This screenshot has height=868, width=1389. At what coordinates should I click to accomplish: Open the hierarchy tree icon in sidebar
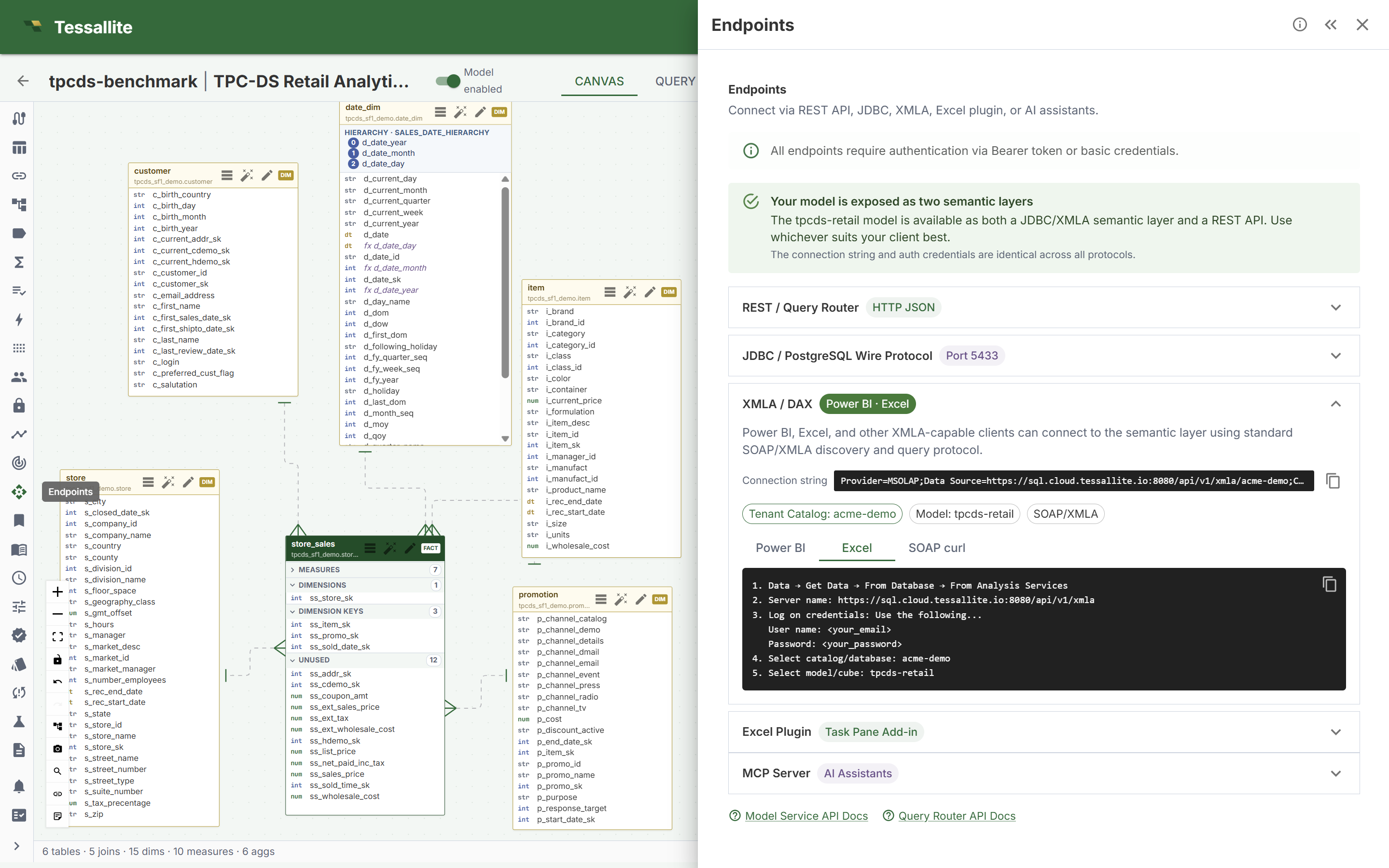pyautogui.click(x=19, y=205)
